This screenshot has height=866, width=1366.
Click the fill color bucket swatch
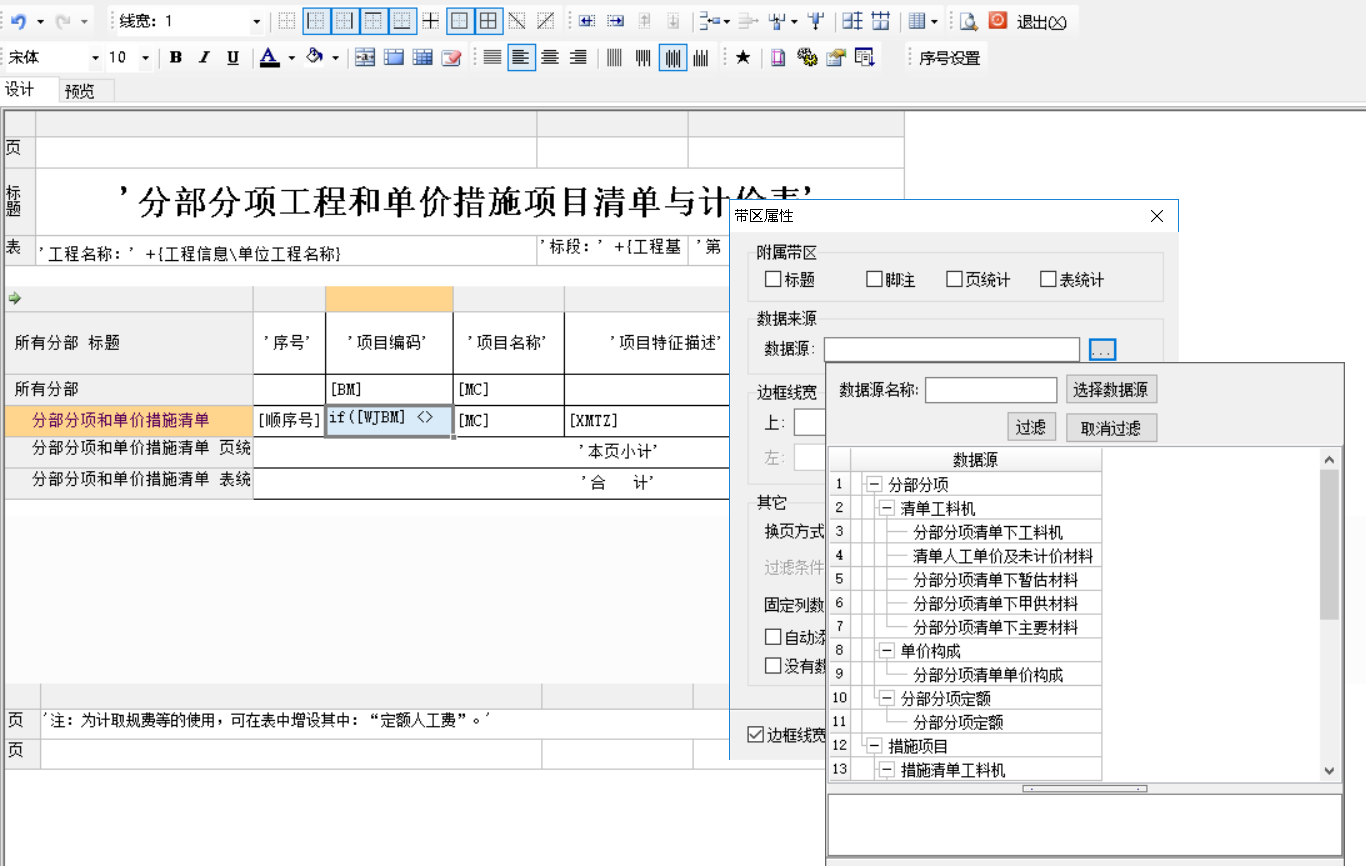pos(315,58)
